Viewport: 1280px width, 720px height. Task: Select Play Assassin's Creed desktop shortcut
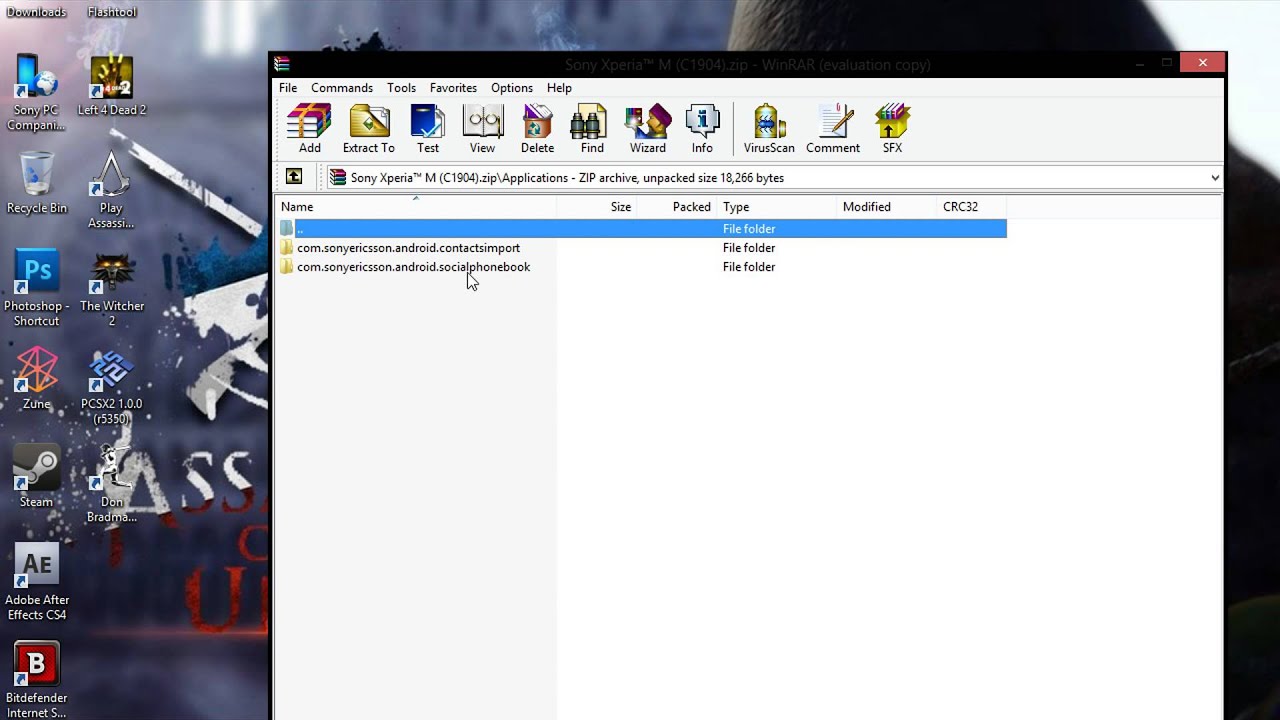(x=111, y=190)
